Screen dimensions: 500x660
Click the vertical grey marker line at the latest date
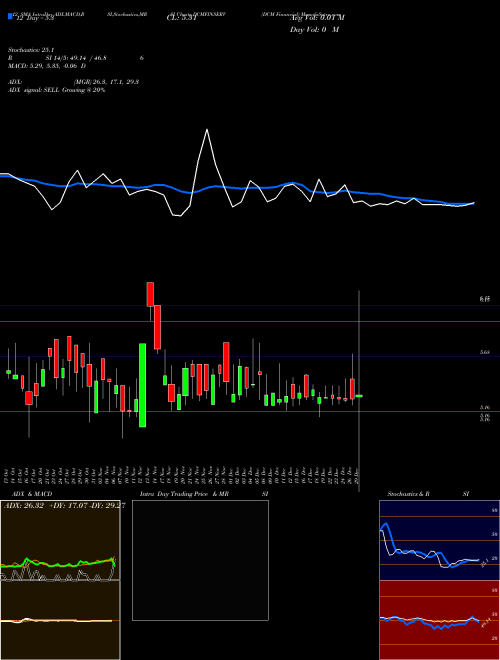click(x=359, y=391)
